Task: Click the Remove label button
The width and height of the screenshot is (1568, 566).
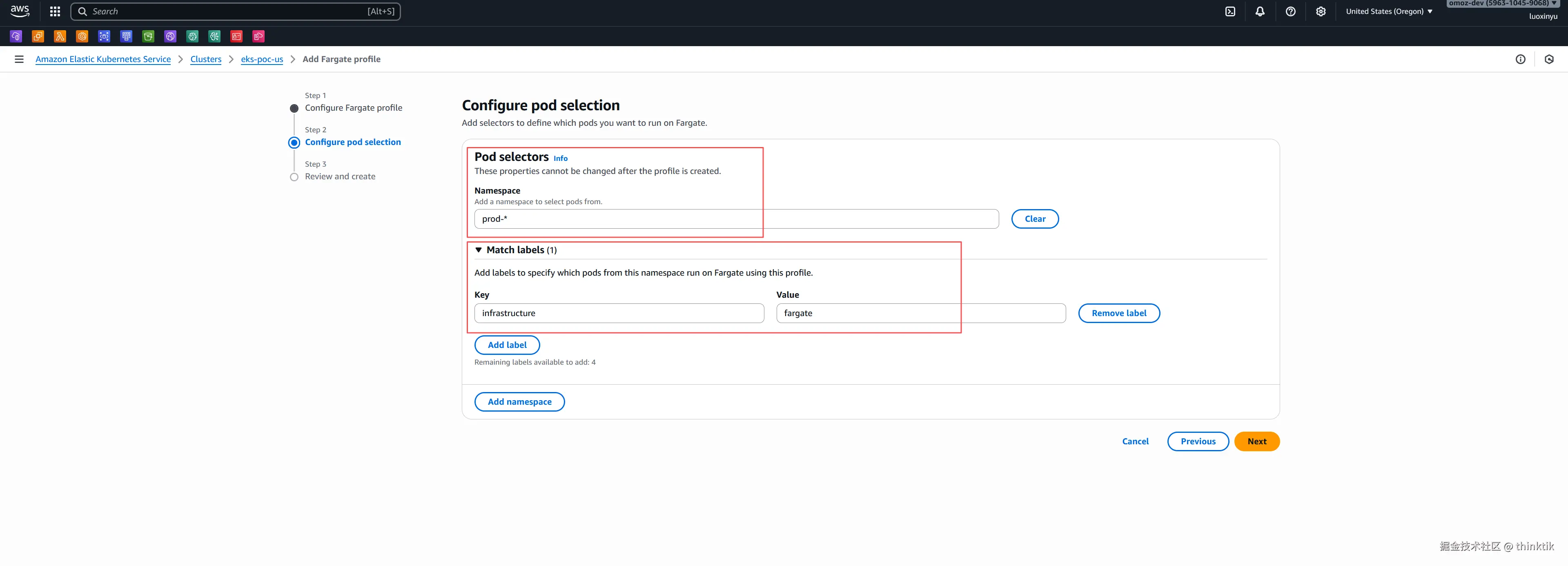Action: (x=1118, y=313)
